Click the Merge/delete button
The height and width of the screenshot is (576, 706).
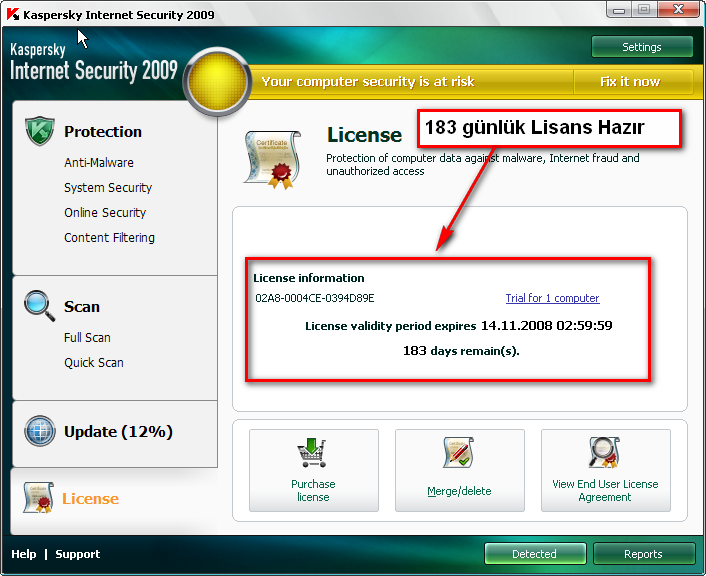point(460,470)
